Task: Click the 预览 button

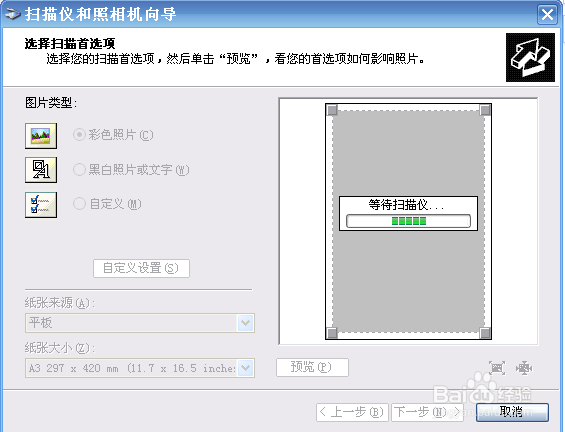Action: 312,367
